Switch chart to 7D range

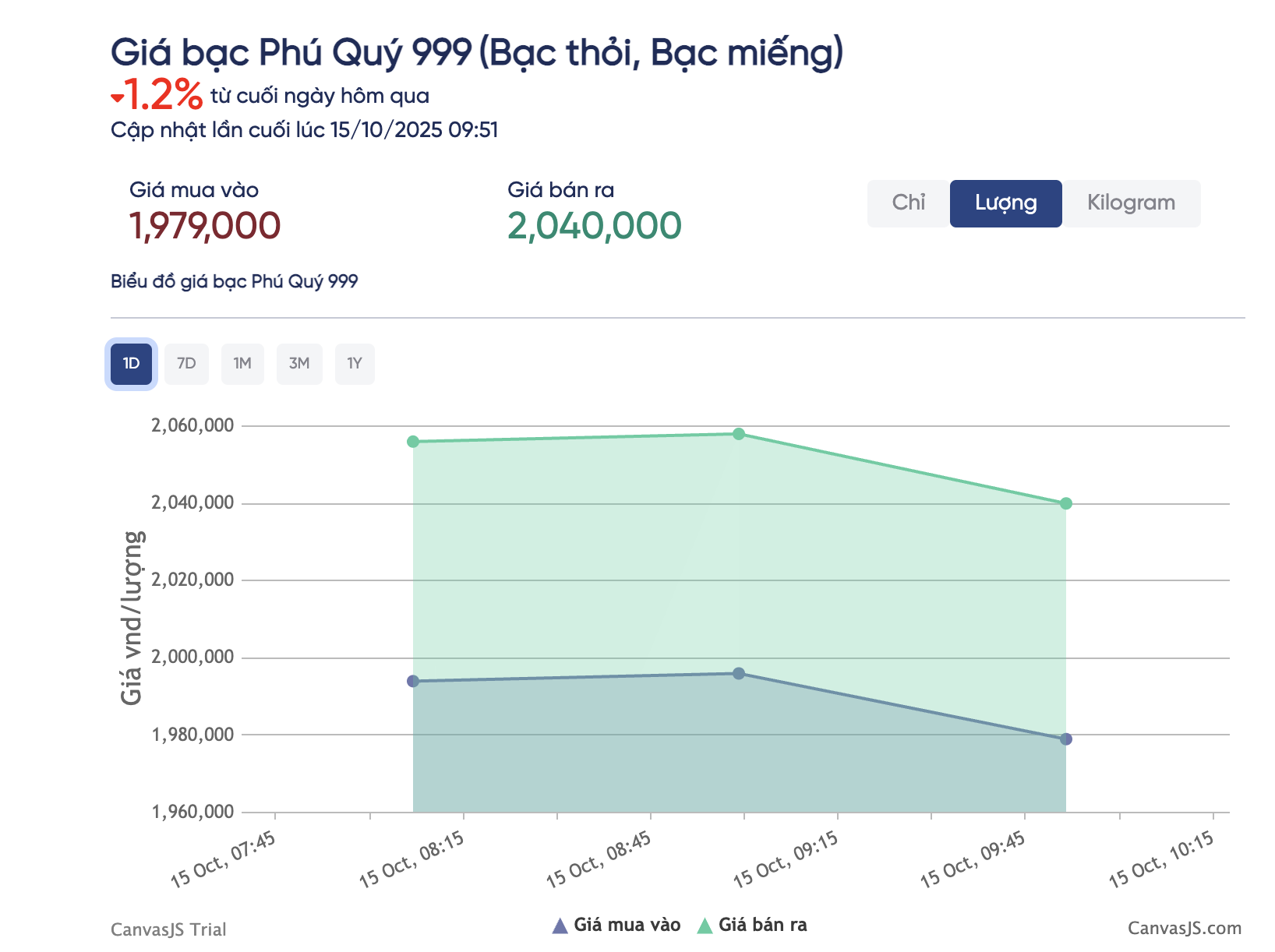pyautogui.click(x=186, y=364)
